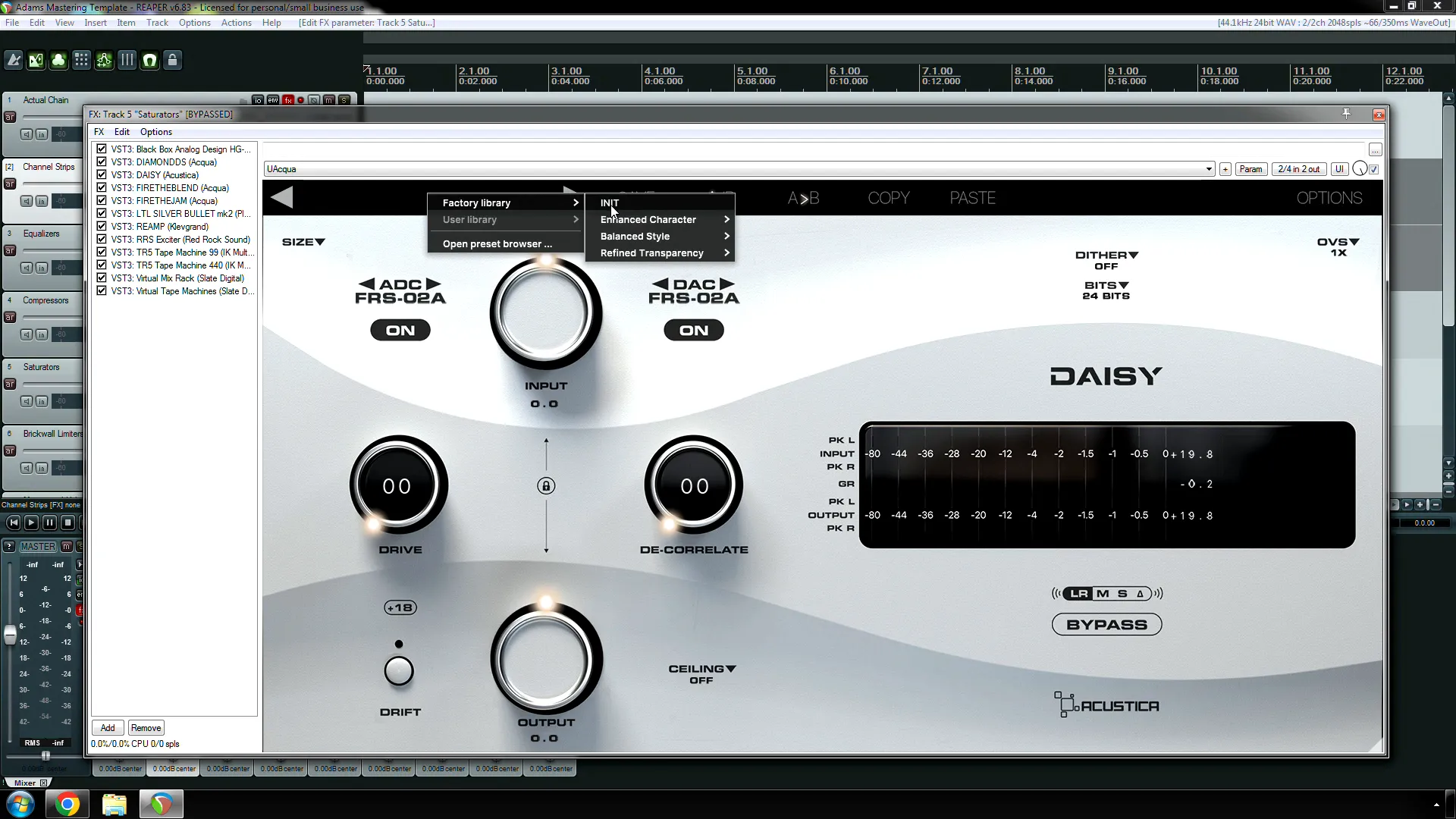
Task: Toggle grid lines icon in toolbar
Action: [127, 60]
